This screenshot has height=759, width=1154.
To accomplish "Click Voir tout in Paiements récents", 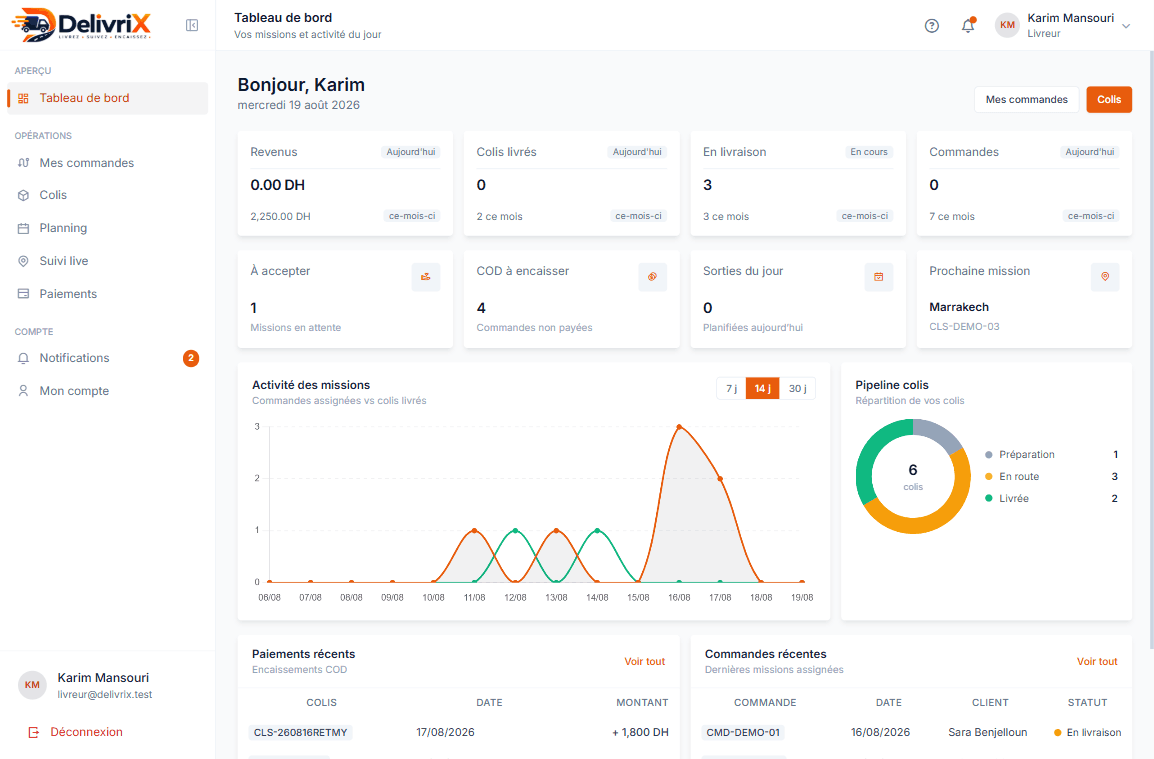I will tap(645, 661).
